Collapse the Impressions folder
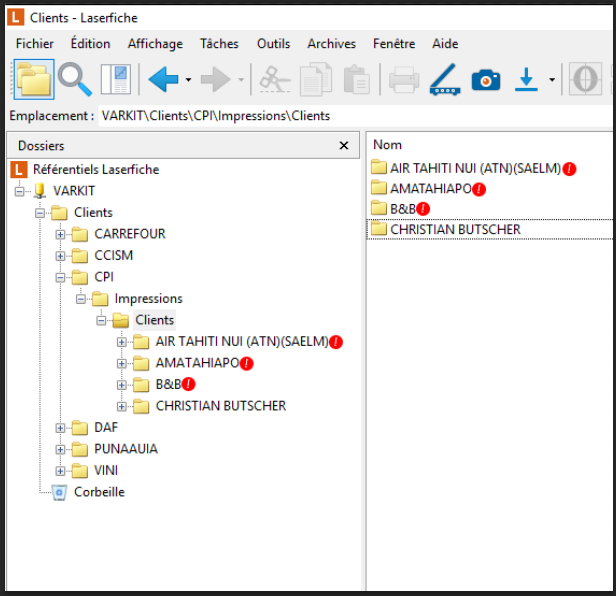Image resolution: width=616 pixels, height=596 pixels. (81, 299)
